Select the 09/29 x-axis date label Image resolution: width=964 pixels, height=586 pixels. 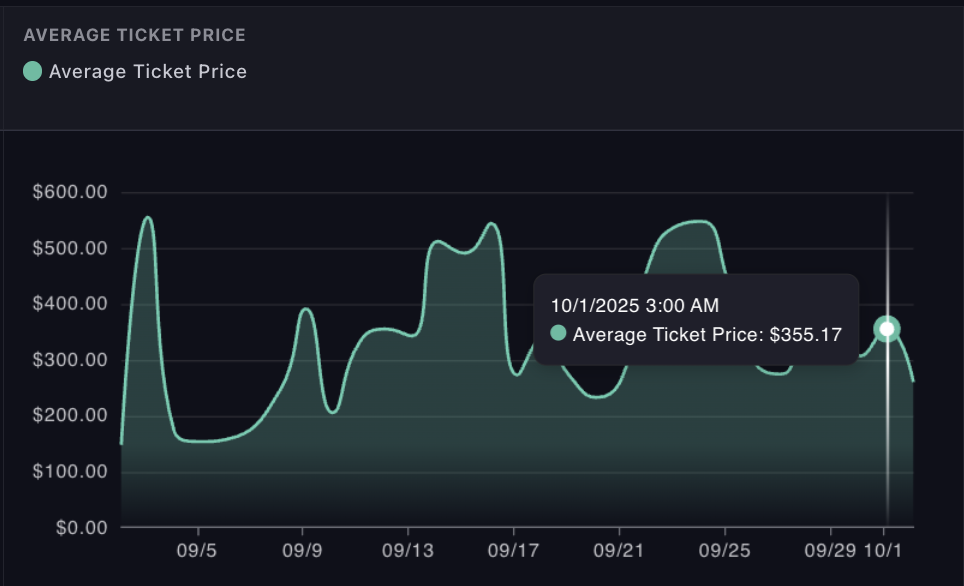829,551
